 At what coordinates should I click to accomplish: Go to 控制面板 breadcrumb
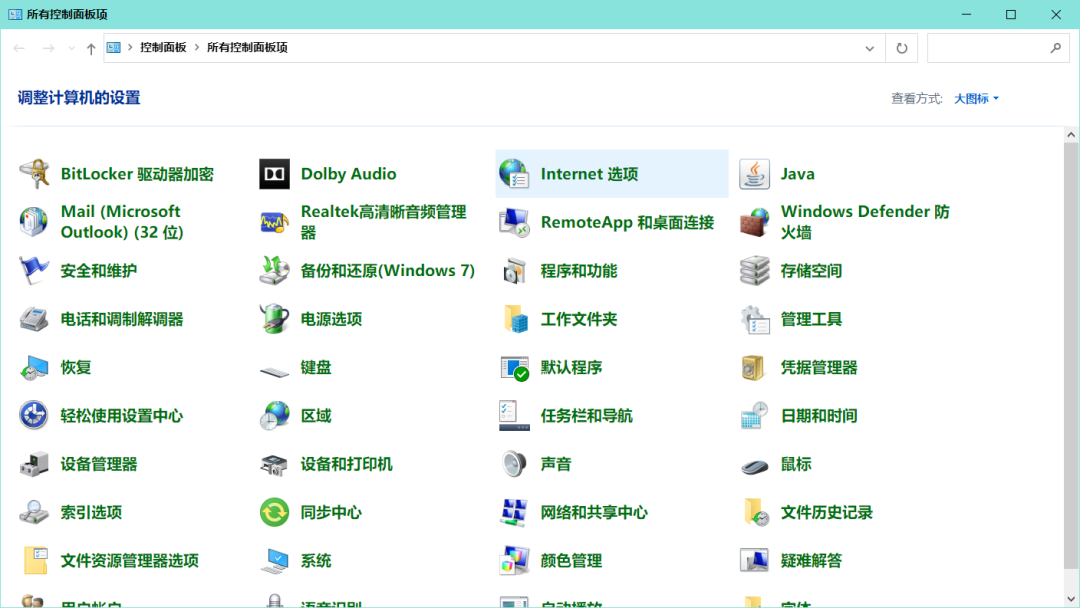point(163,48)
